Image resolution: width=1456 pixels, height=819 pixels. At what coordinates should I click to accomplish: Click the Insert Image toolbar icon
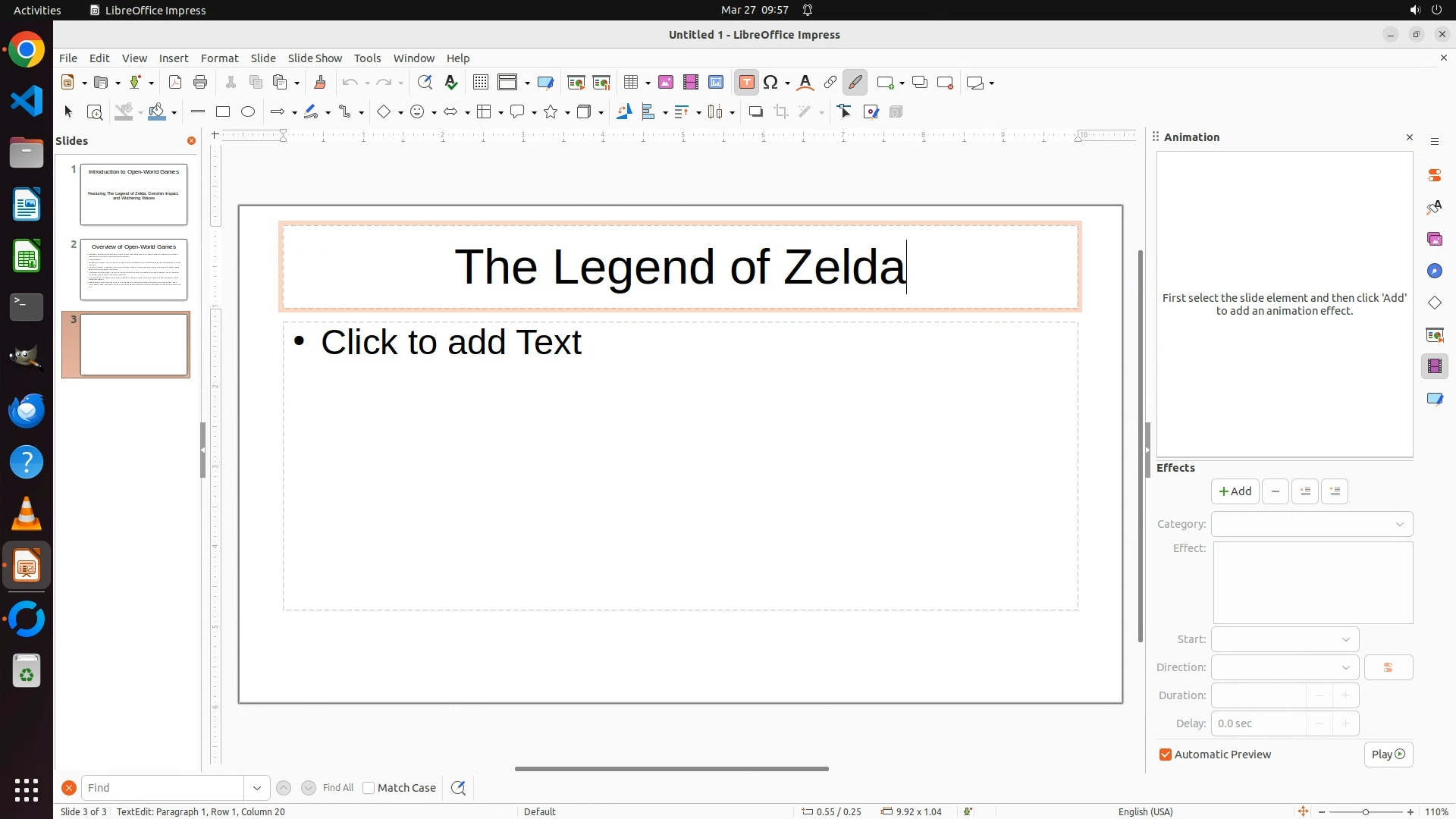click(666, 83)
